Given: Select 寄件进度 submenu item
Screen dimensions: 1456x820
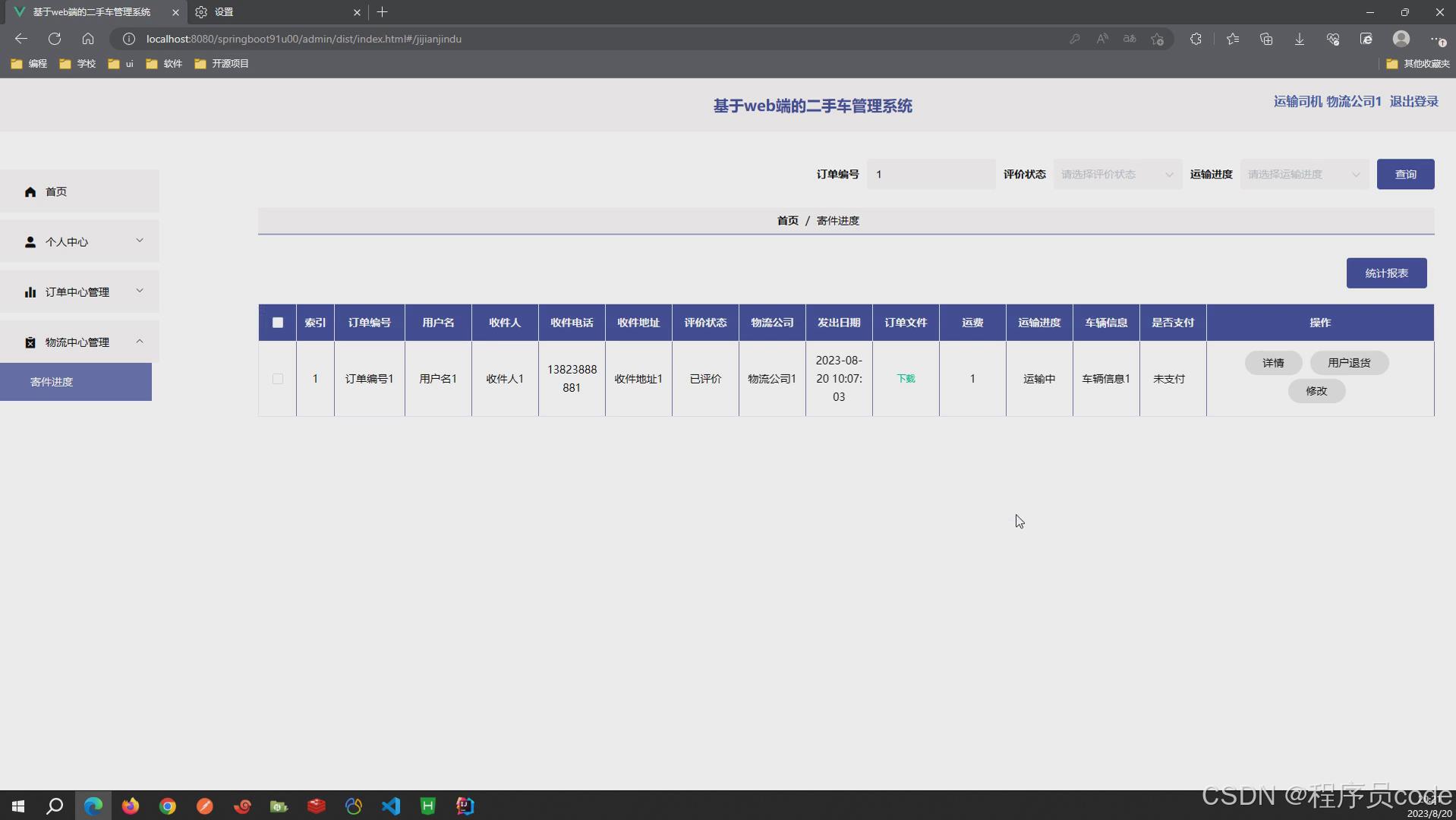Looking at the screenshot, I should [x=76, y=382].
